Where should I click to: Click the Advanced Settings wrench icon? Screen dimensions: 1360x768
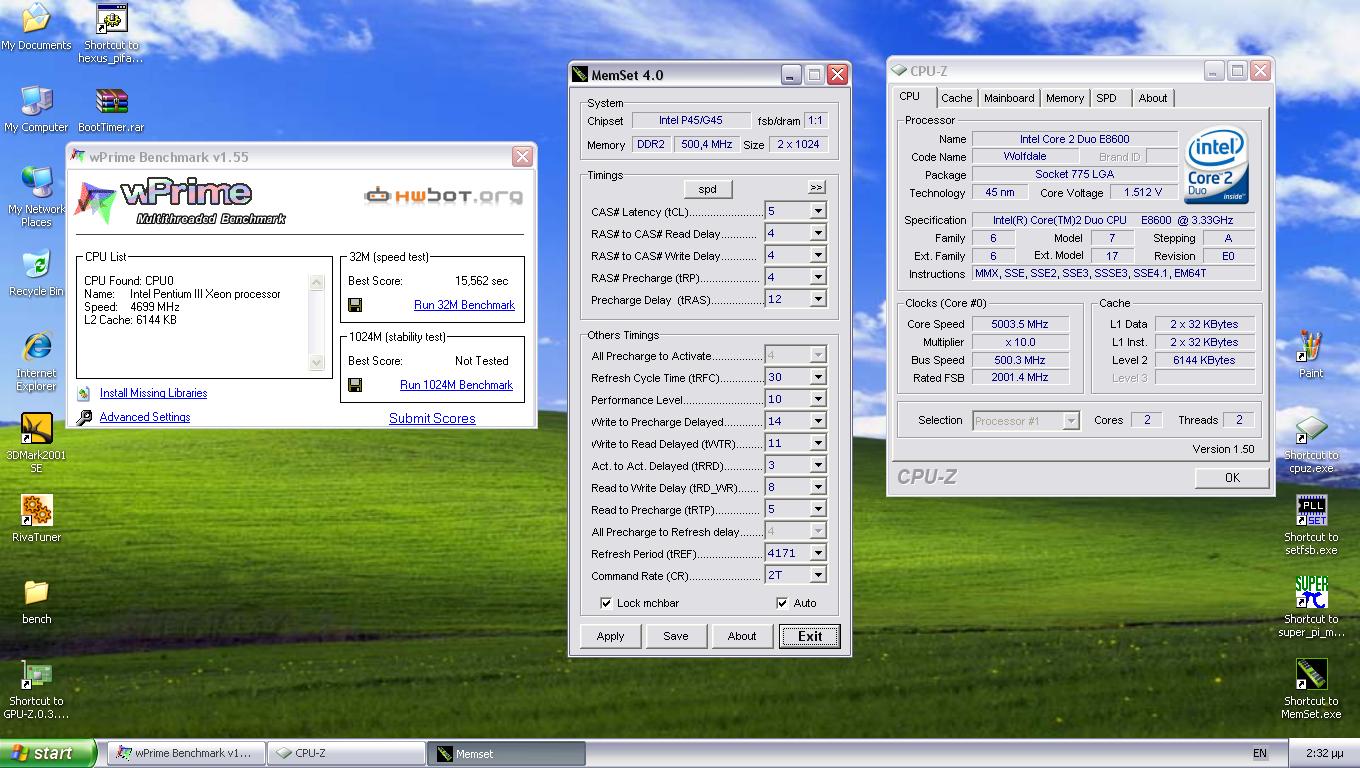pyautogui.click(x=84, y=418)
